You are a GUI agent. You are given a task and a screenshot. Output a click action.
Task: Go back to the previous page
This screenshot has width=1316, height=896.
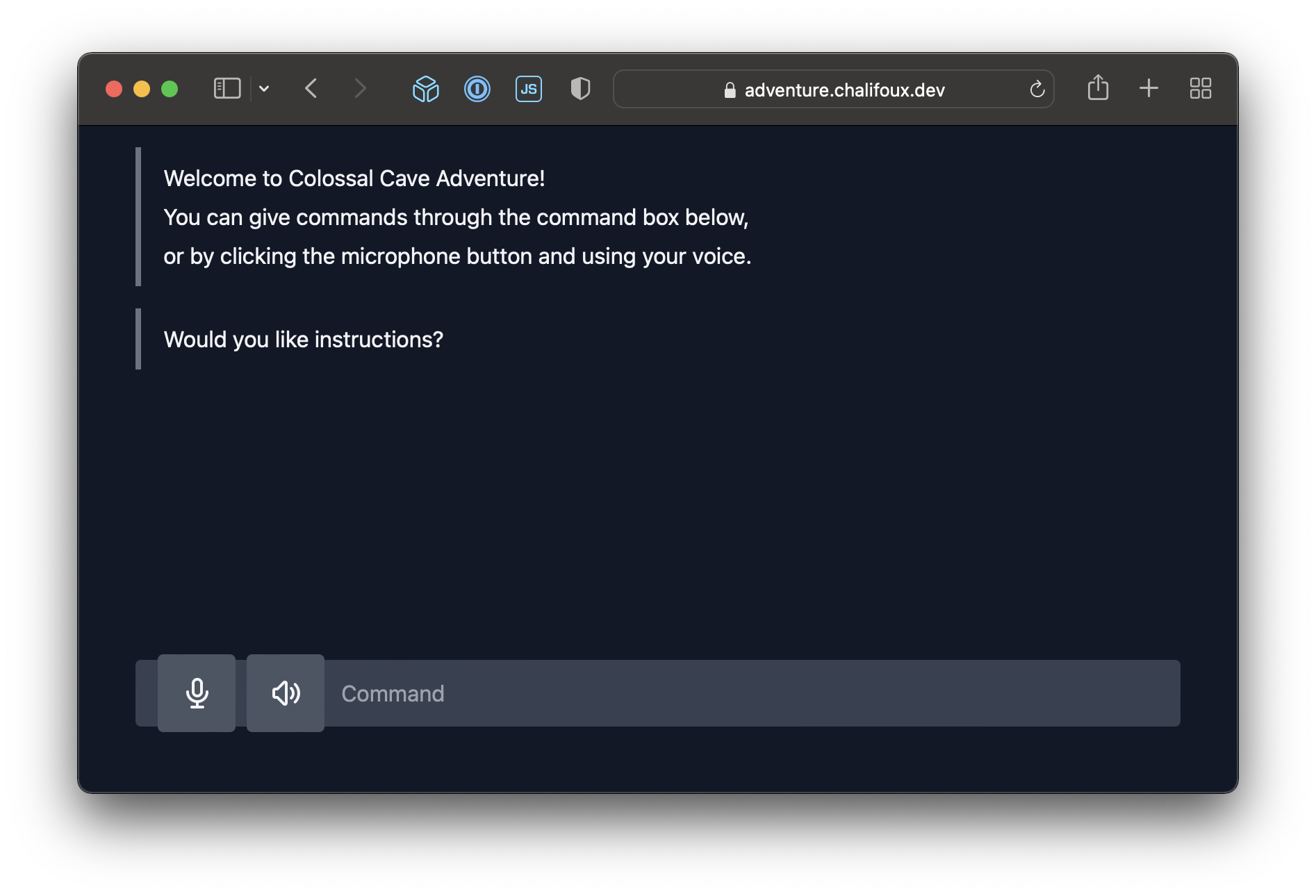pos(311,89)
